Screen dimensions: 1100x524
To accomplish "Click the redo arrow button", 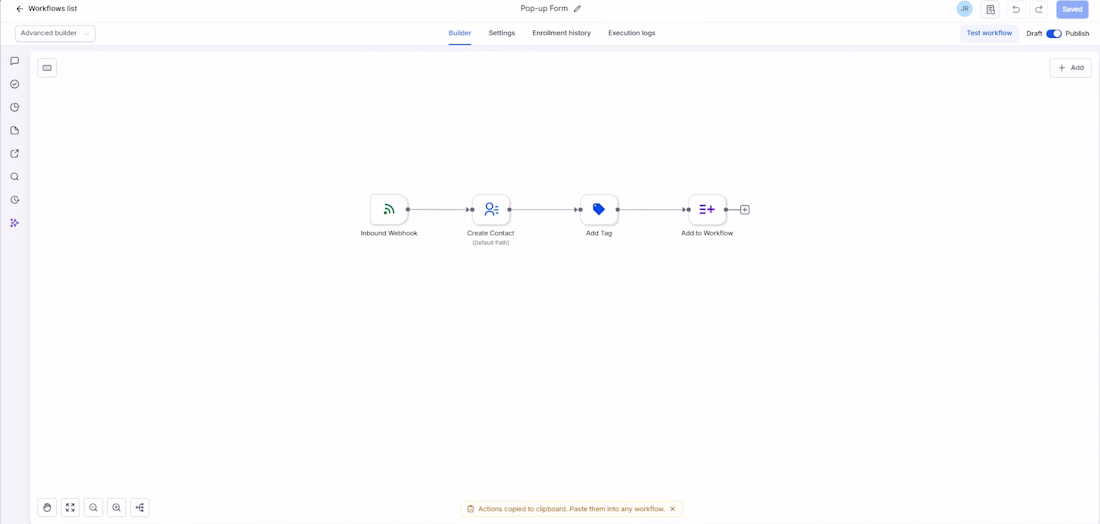I will 1039,9.
